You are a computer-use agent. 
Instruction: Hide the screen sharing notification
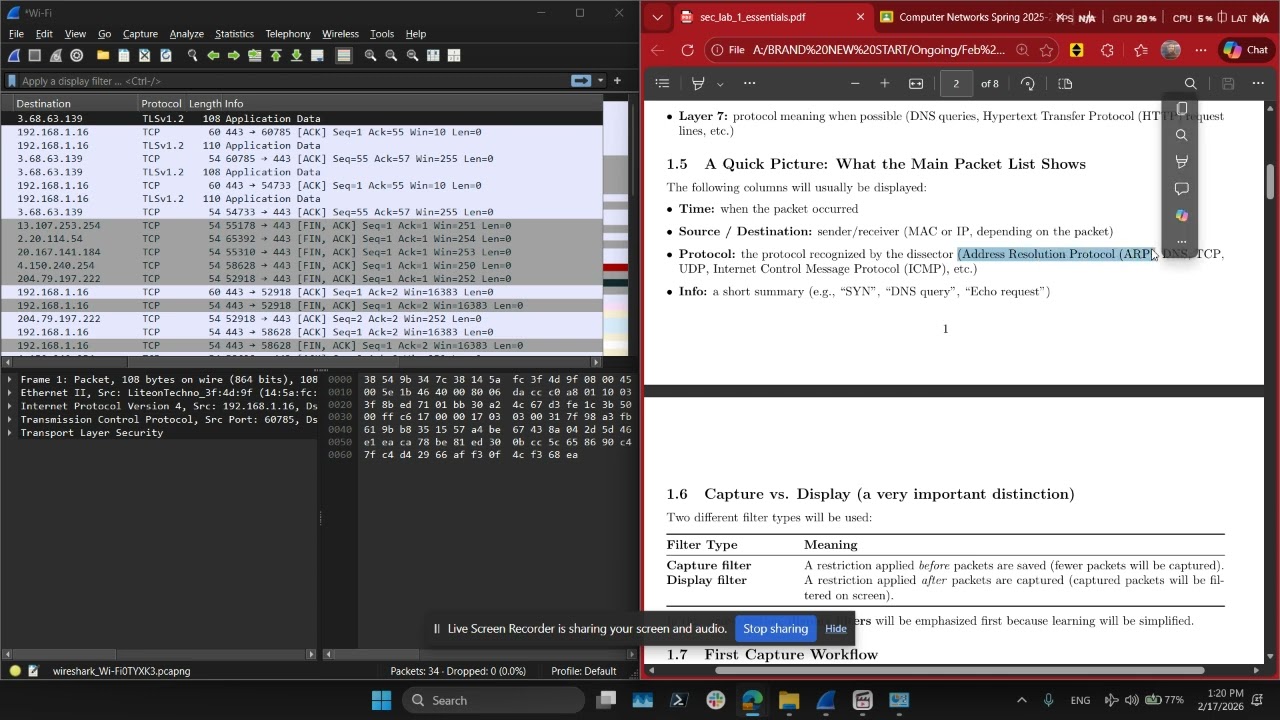[836, 629]
